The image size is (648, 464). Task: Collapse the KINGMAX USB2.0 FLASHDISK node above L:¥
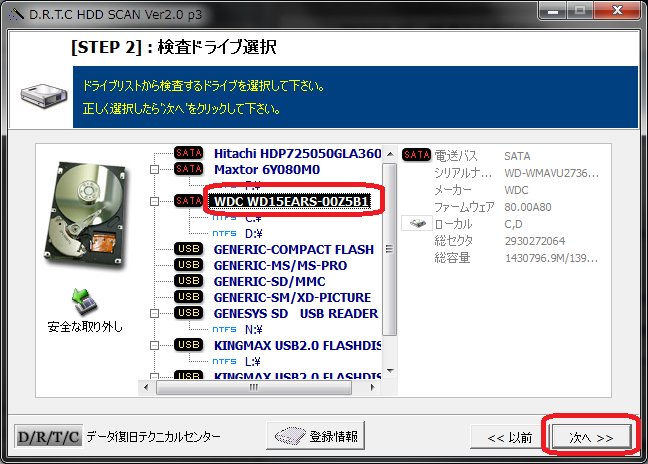[154, 345]
